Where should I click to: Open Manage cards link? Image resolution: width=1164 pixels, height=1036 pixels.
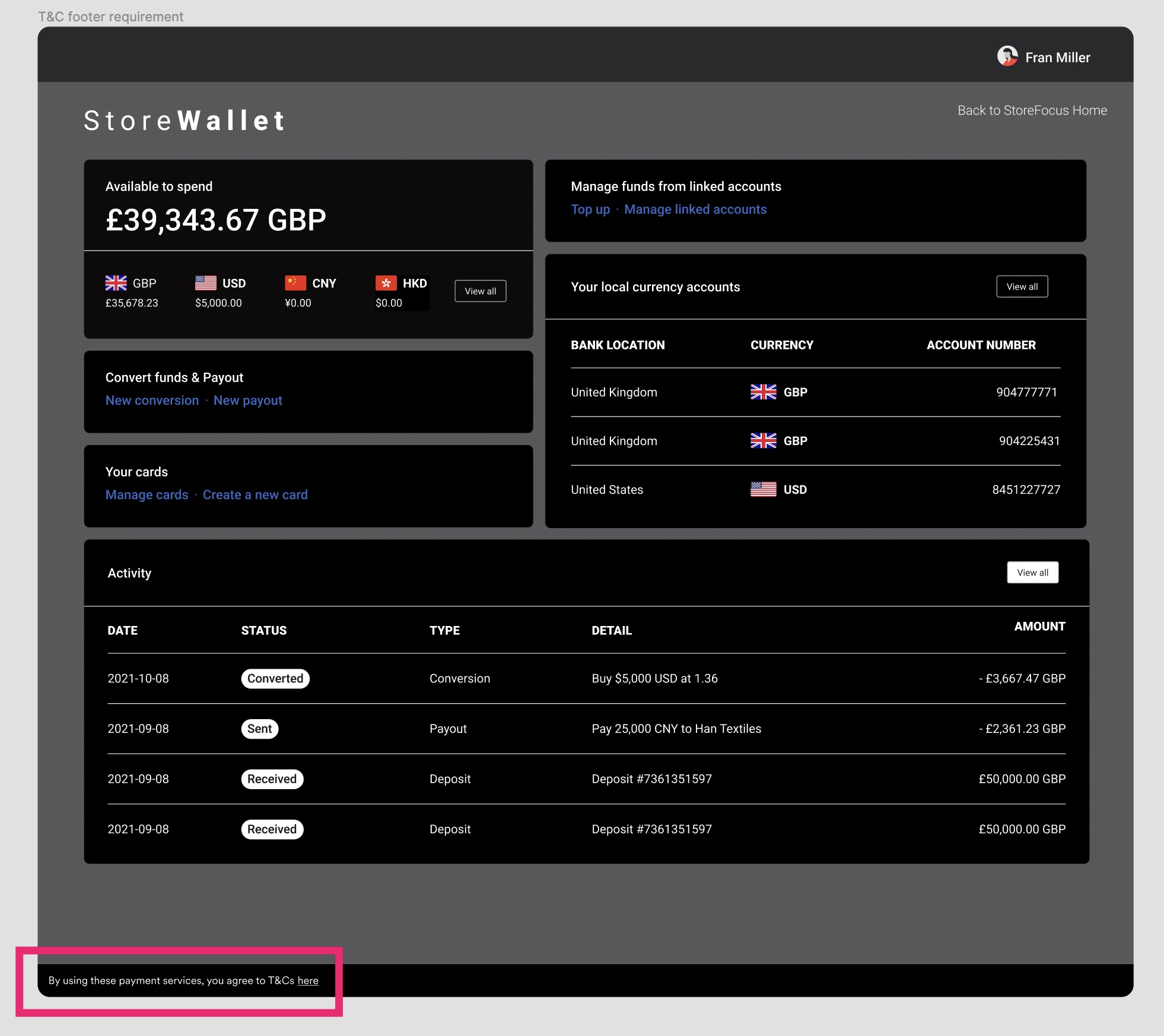pyautogui.click(x=147, y=495)
